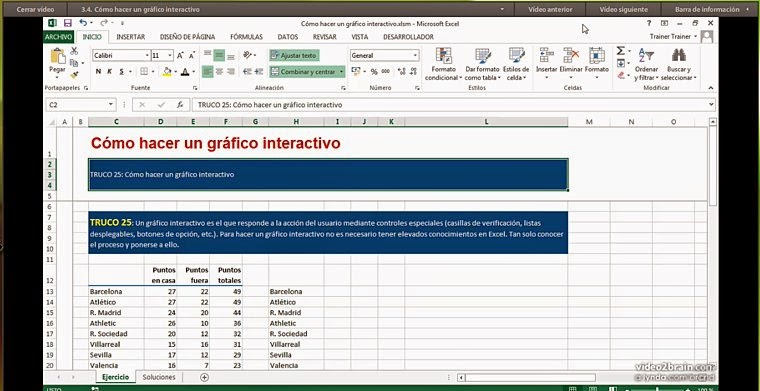Click Video siguiente button
The image size is (760, 391).
[623, 9]
